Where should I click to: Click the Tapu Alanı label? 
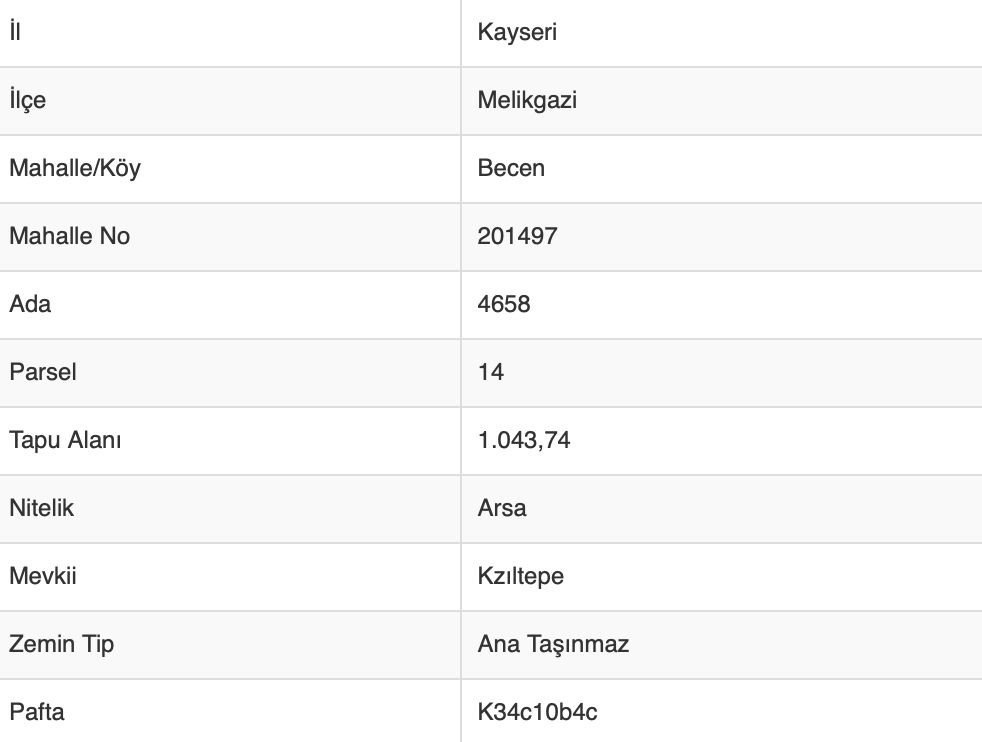click(x=65, y=440)
